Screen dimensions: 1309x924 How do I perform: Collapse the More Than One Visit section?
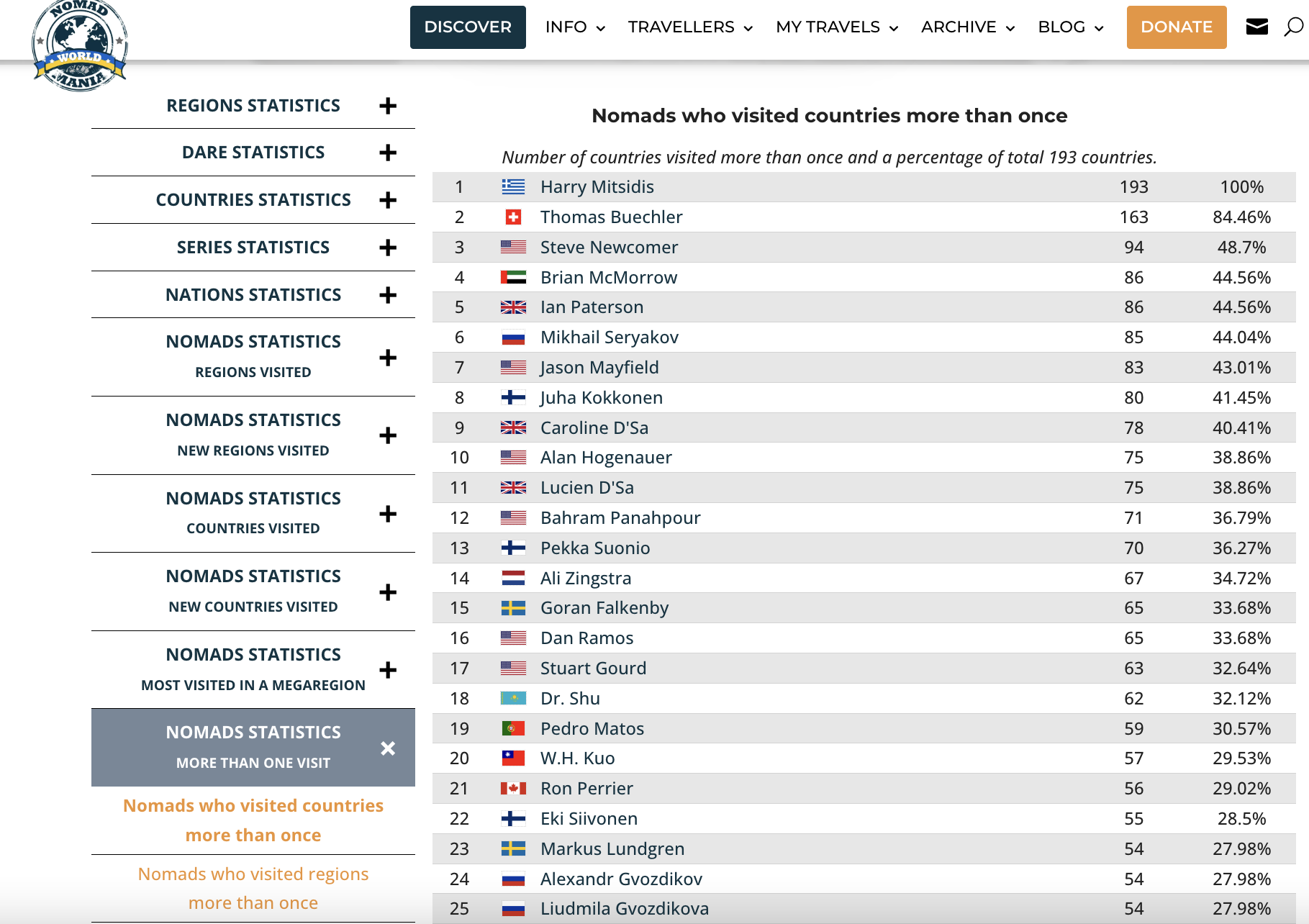(388, 748)
